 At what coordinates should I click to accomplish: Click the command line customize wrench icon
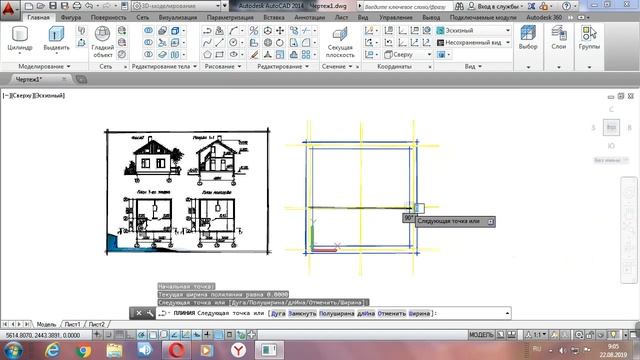coord(150,313)
